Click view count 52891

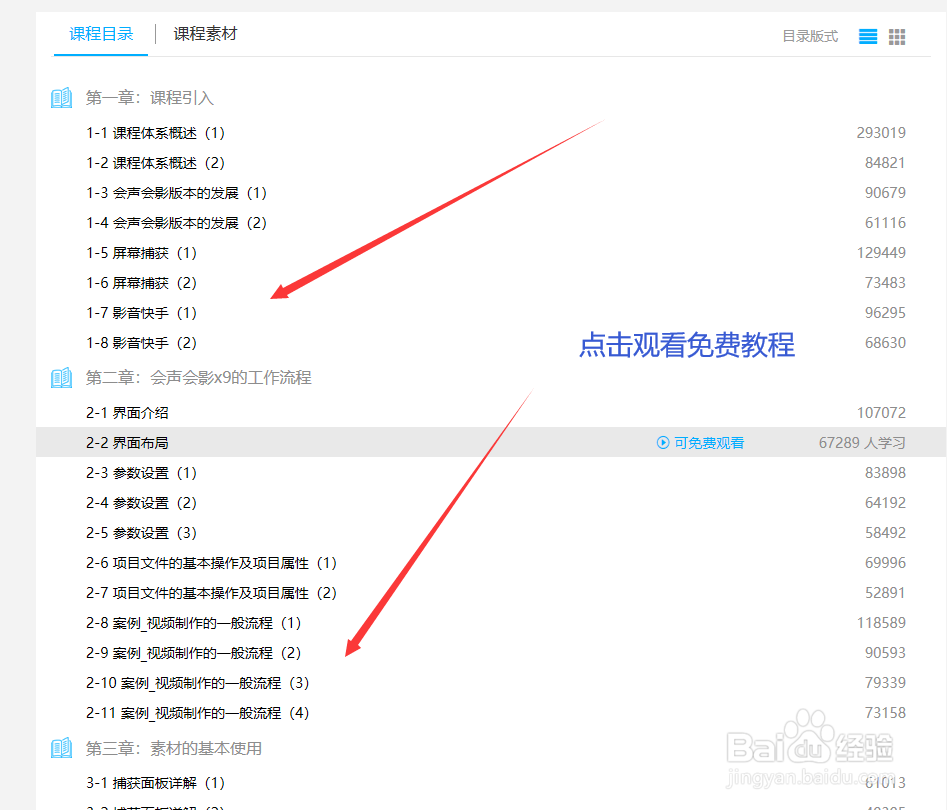pyautogui.click(x=885, y=593)
